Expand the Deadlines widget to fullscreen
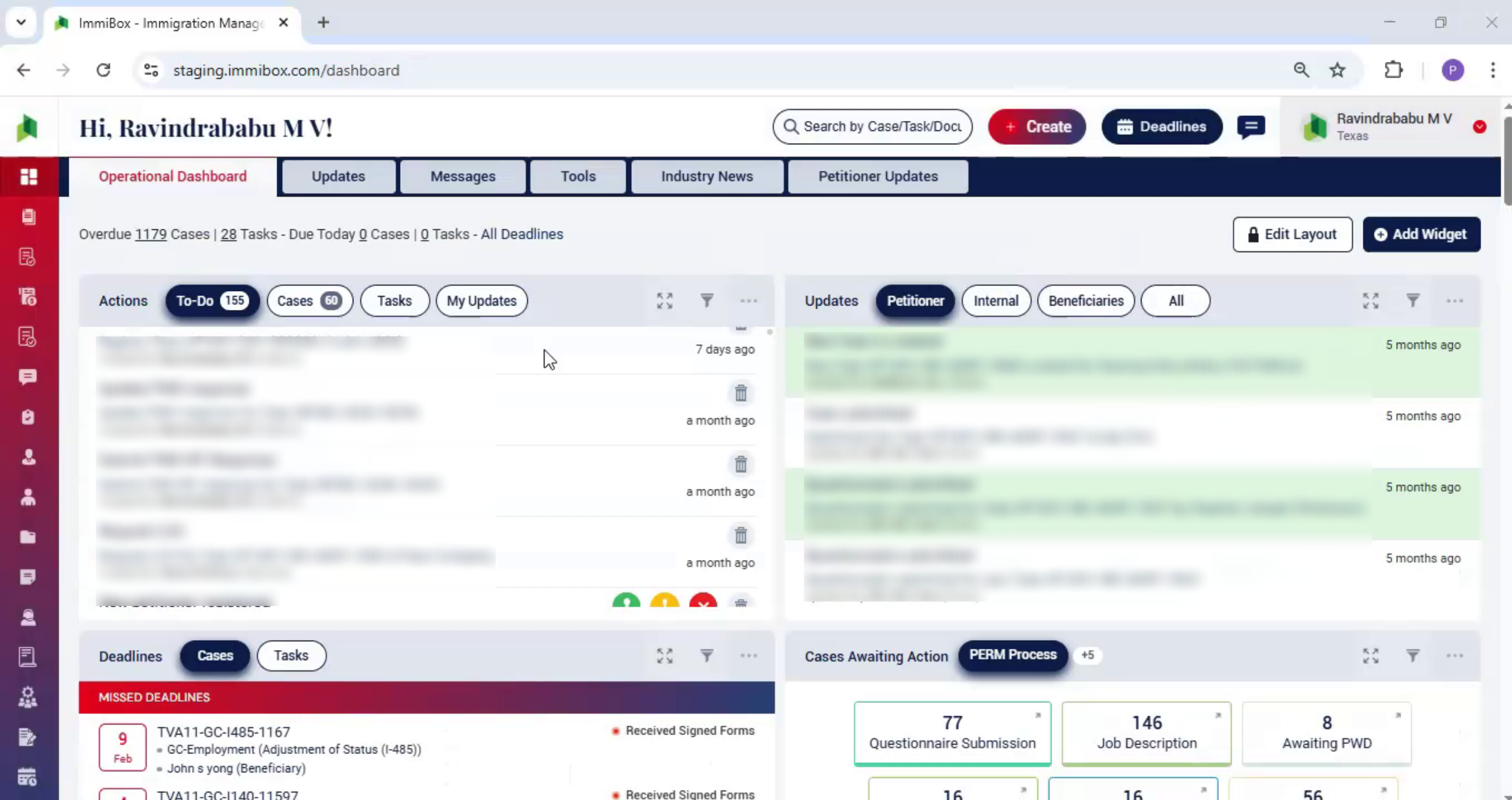The image size is (1512, 800). (665, 656)
